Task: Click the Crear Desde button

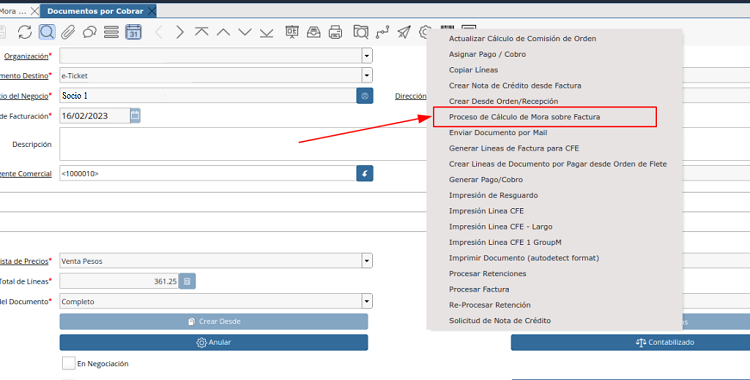Action: point(213,322)
